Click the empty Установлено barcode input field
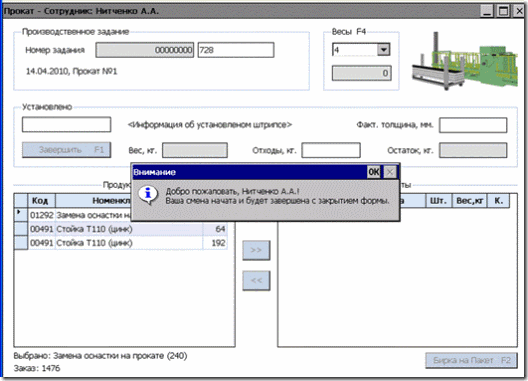Viewport: 528px width, 381px height. 66,125
